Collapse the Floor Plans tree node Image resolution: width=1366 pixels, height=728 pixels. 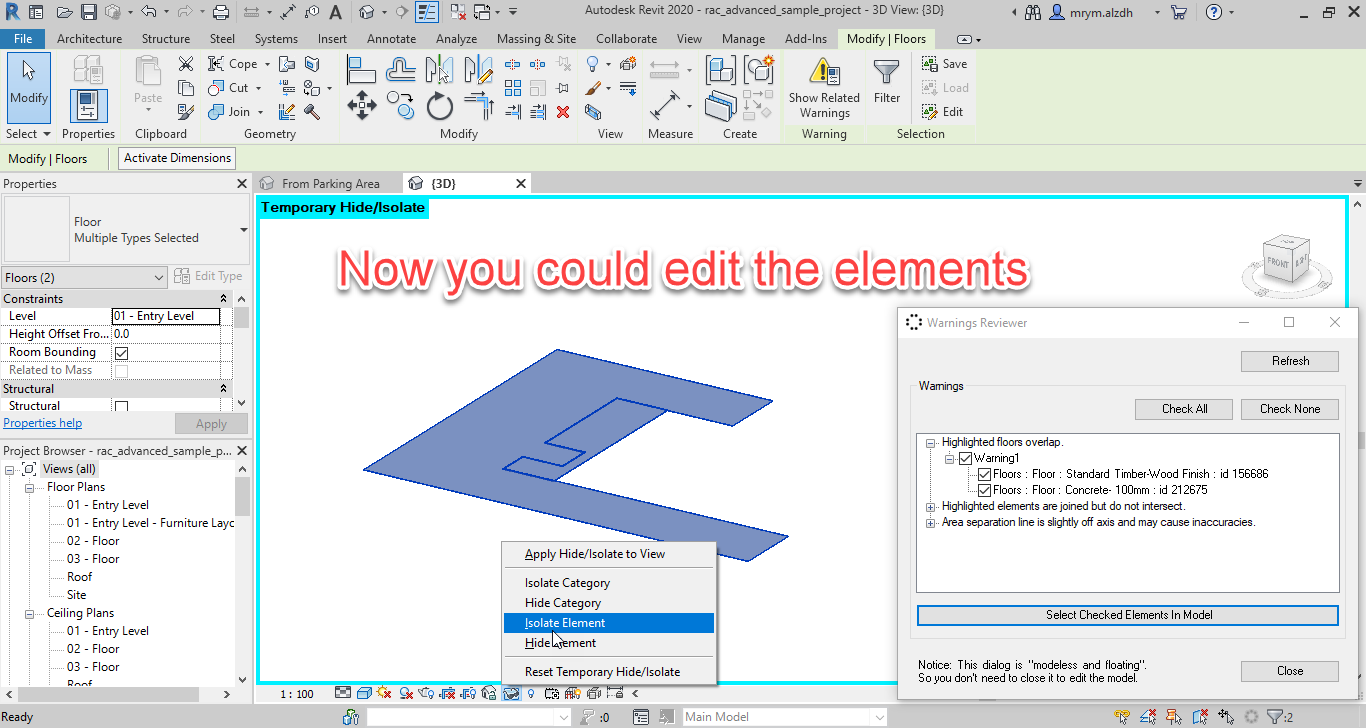point(30,487)
